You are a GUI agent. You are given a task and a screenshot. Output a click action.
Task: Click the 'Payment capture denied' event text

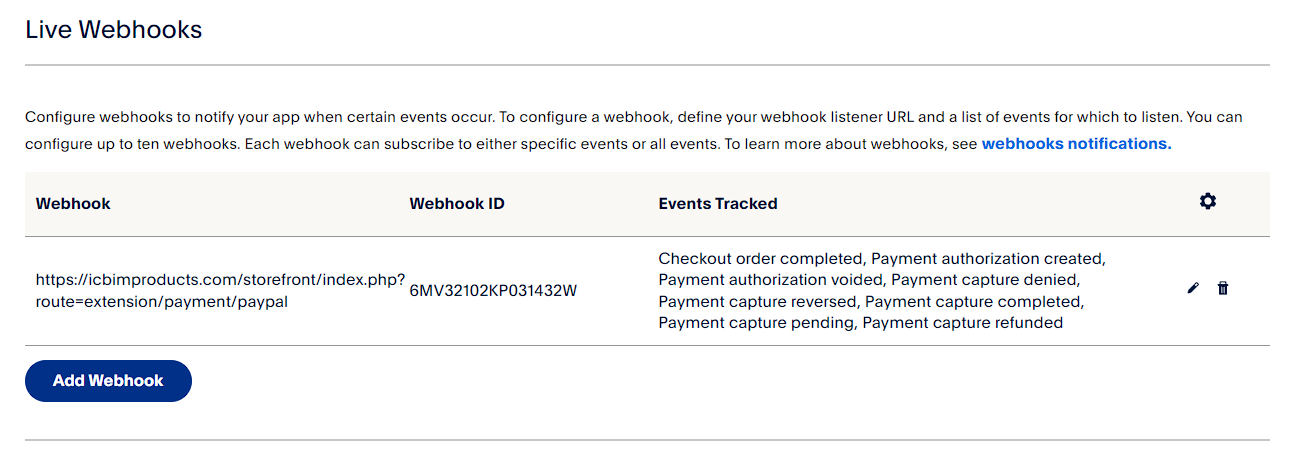(x=984, y=280)
